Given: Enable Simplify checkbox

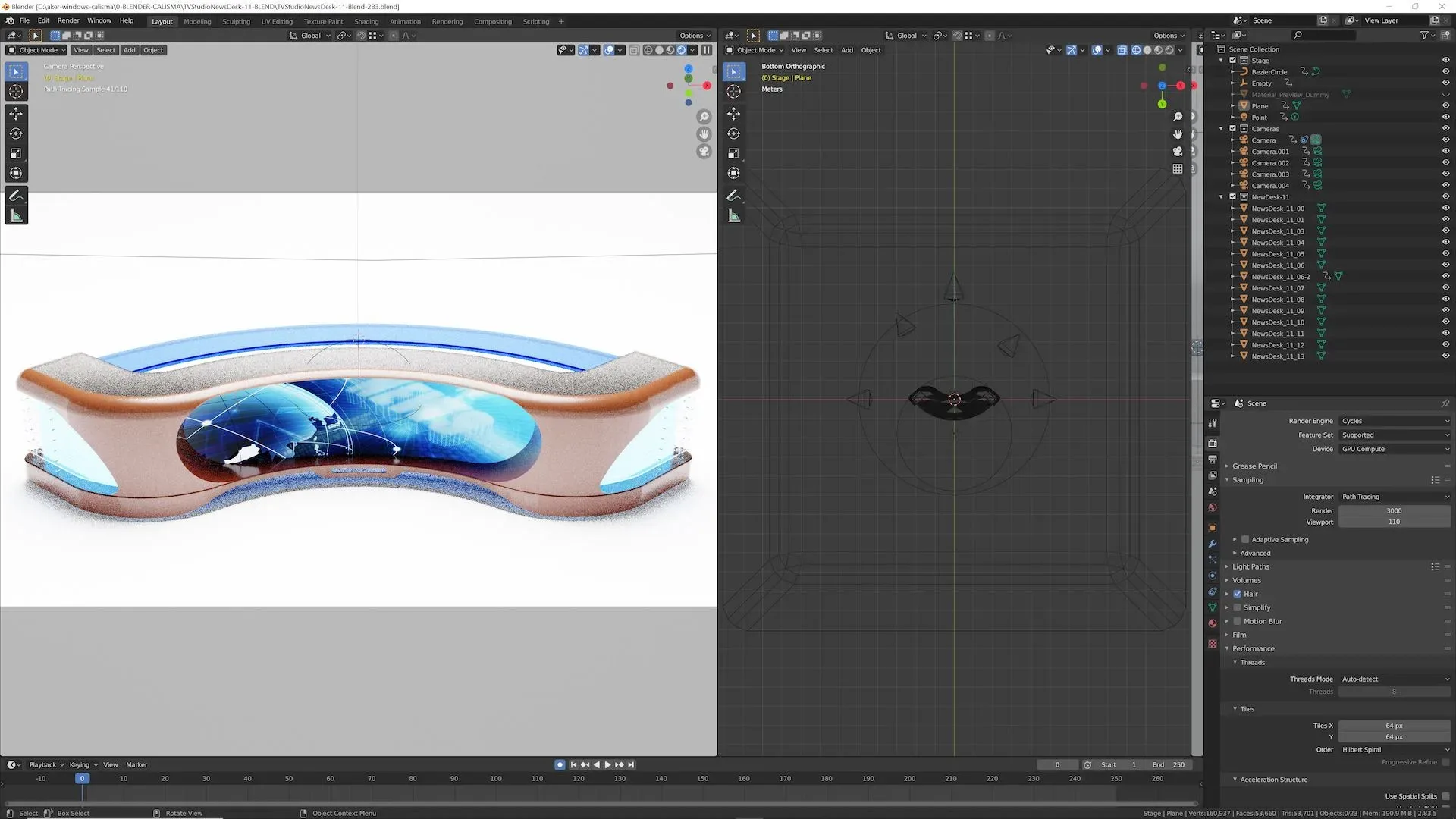Looking at the screenshot, I should (1237, 607).
